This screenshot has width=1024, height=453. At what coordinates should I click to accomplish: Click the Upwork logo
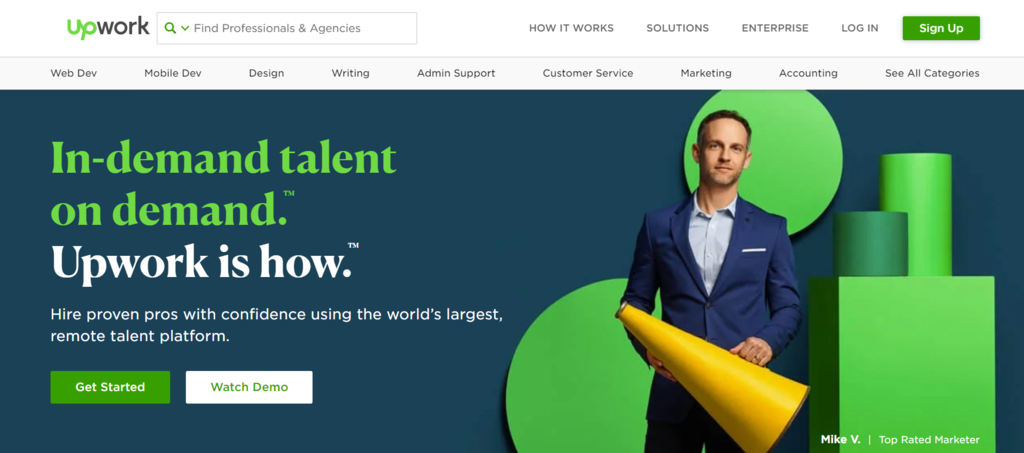coord(108,28)
